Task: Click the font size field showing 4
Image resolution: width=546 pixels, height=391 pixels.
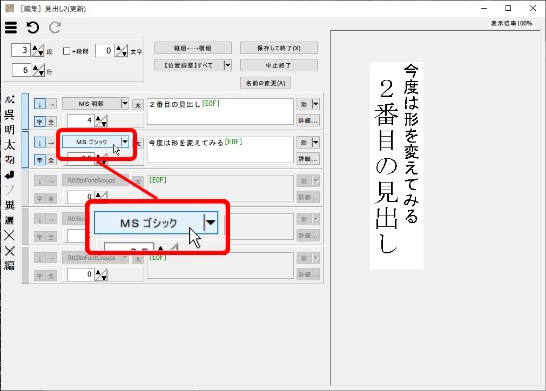Action: 81,121
